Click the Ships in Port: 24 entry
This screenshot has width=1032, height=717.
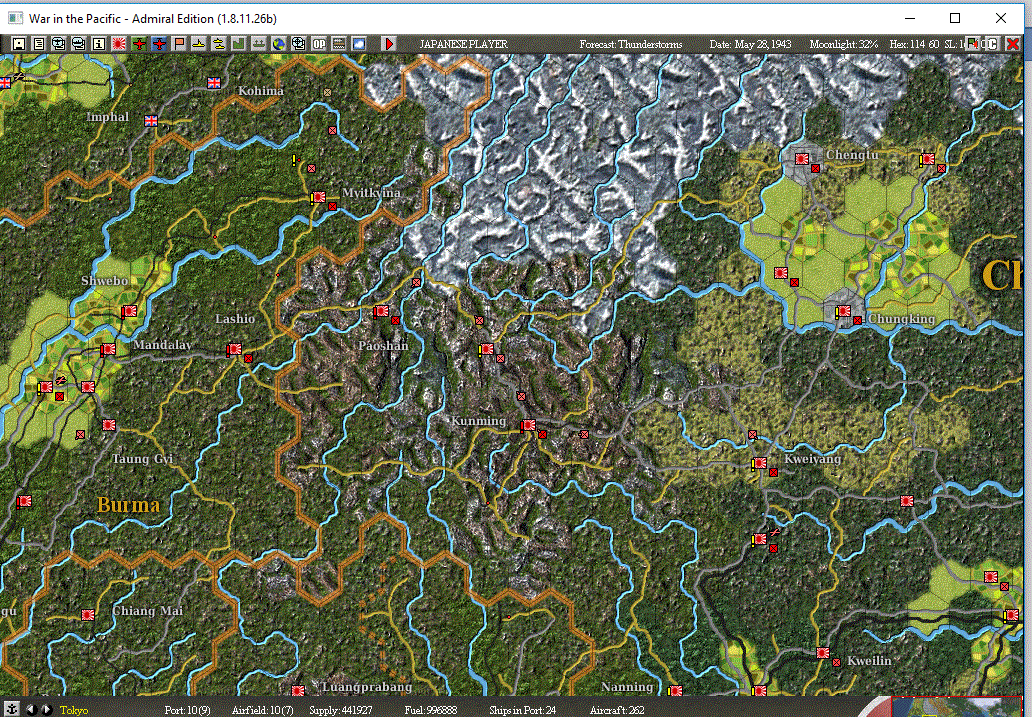coord(523,710)
